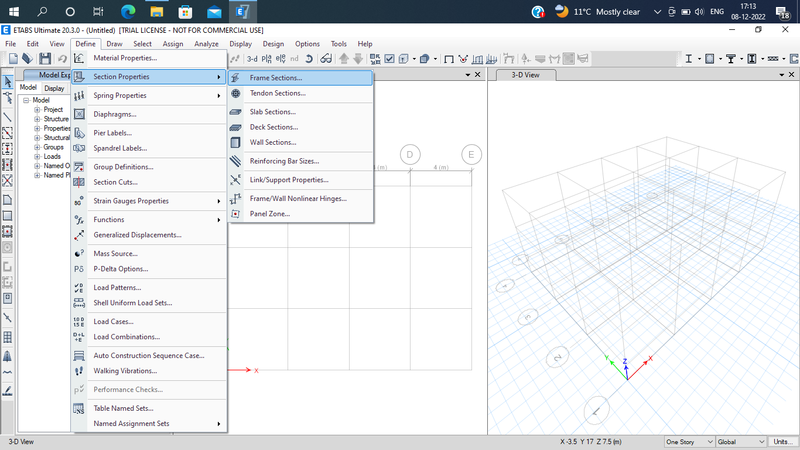
Task: Close the 3-D View panel
Action: click(791, 75)
